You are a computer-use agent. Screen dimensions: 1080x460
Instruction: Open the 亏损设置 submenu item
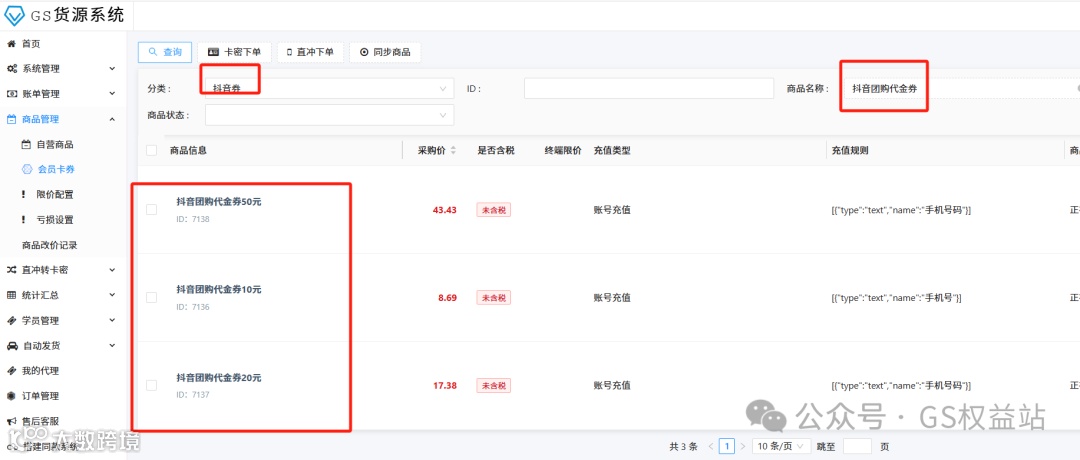pyautogui.click(x=55, y=220)
